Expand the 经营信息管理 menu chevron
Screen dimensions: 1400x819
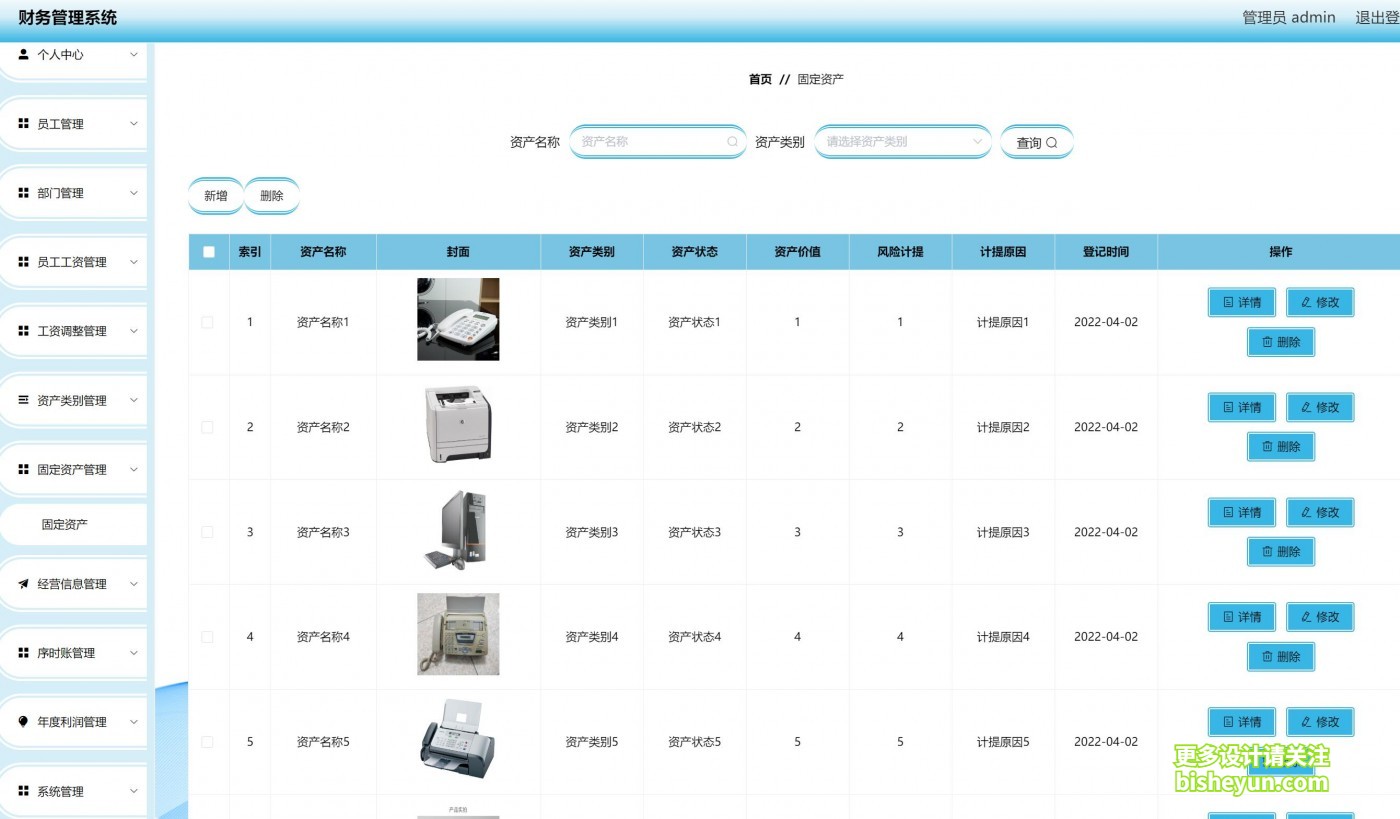pyautogui.click(x=134, y=584)
